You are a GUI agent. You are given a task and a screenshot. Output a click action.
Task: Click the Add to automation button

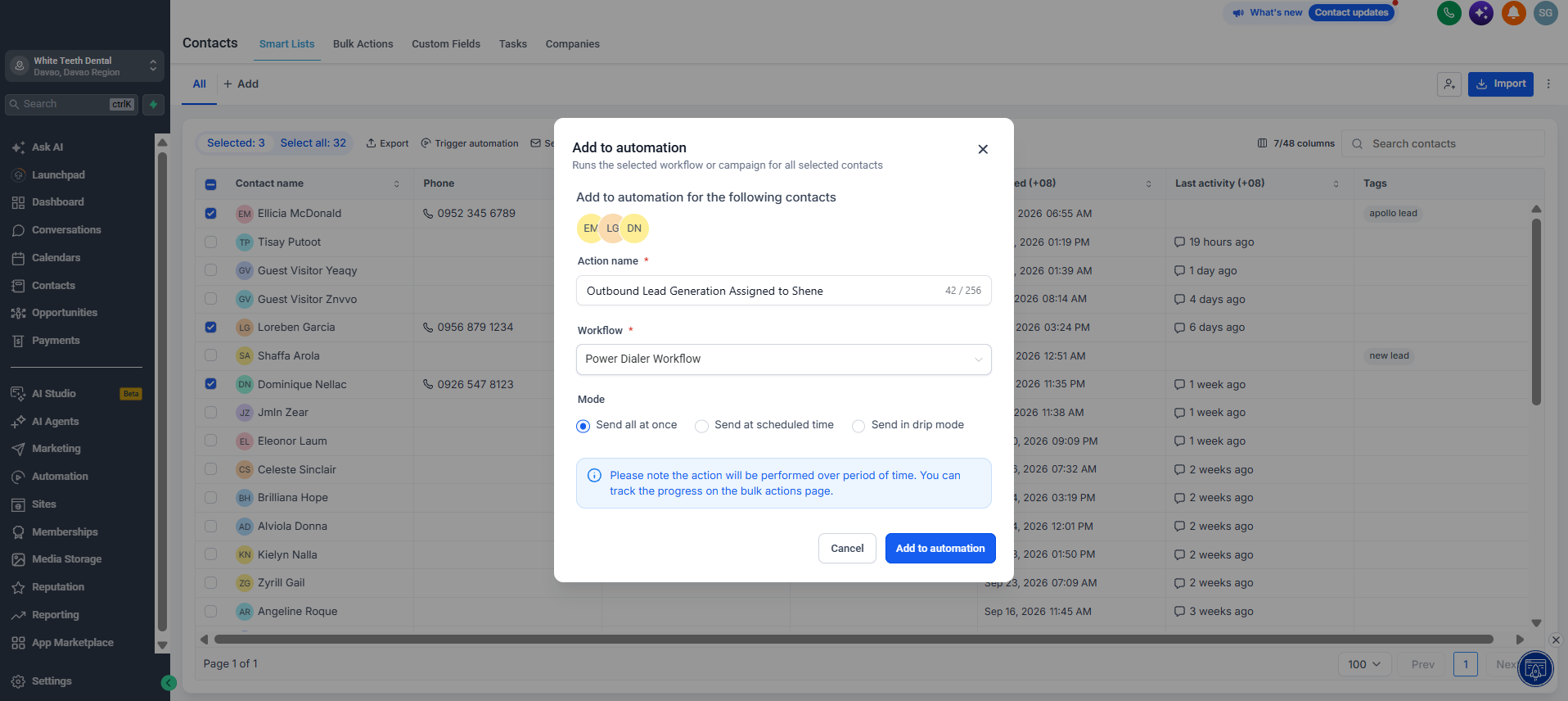pos(940,549)
